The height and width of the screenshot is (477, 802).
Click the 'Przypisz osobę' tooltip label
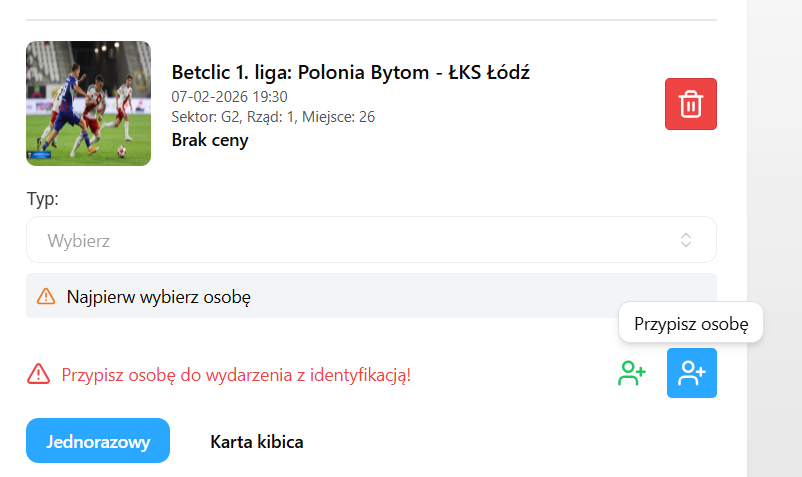click(x=691, y=324)
